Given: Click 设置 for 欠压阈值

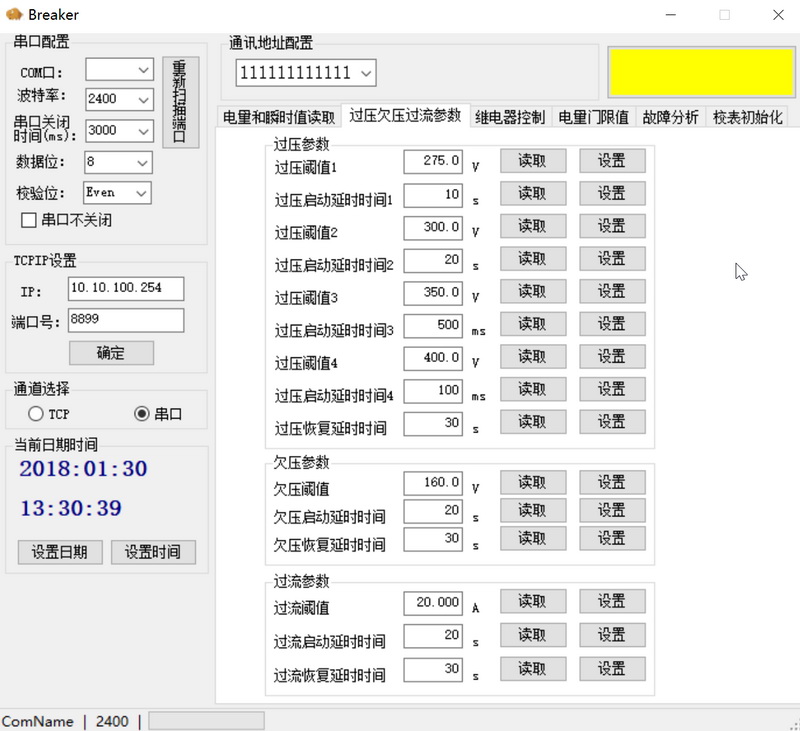Looking at the screenshot, I should click(x=612, y=483).
